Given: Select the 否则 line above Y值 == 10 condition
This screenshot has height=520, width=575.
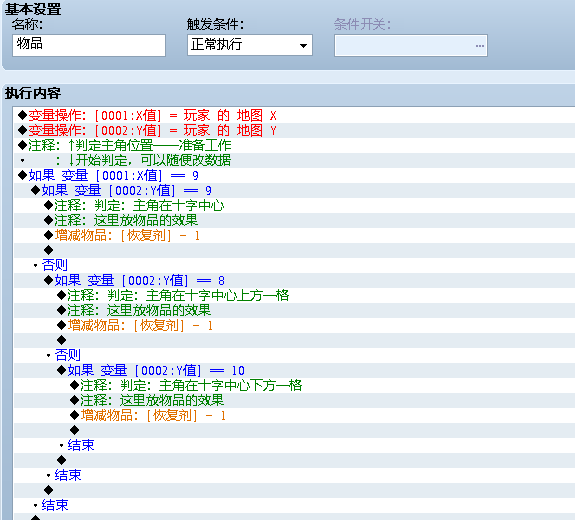Looking at the screenshot, I should (64, 355).
